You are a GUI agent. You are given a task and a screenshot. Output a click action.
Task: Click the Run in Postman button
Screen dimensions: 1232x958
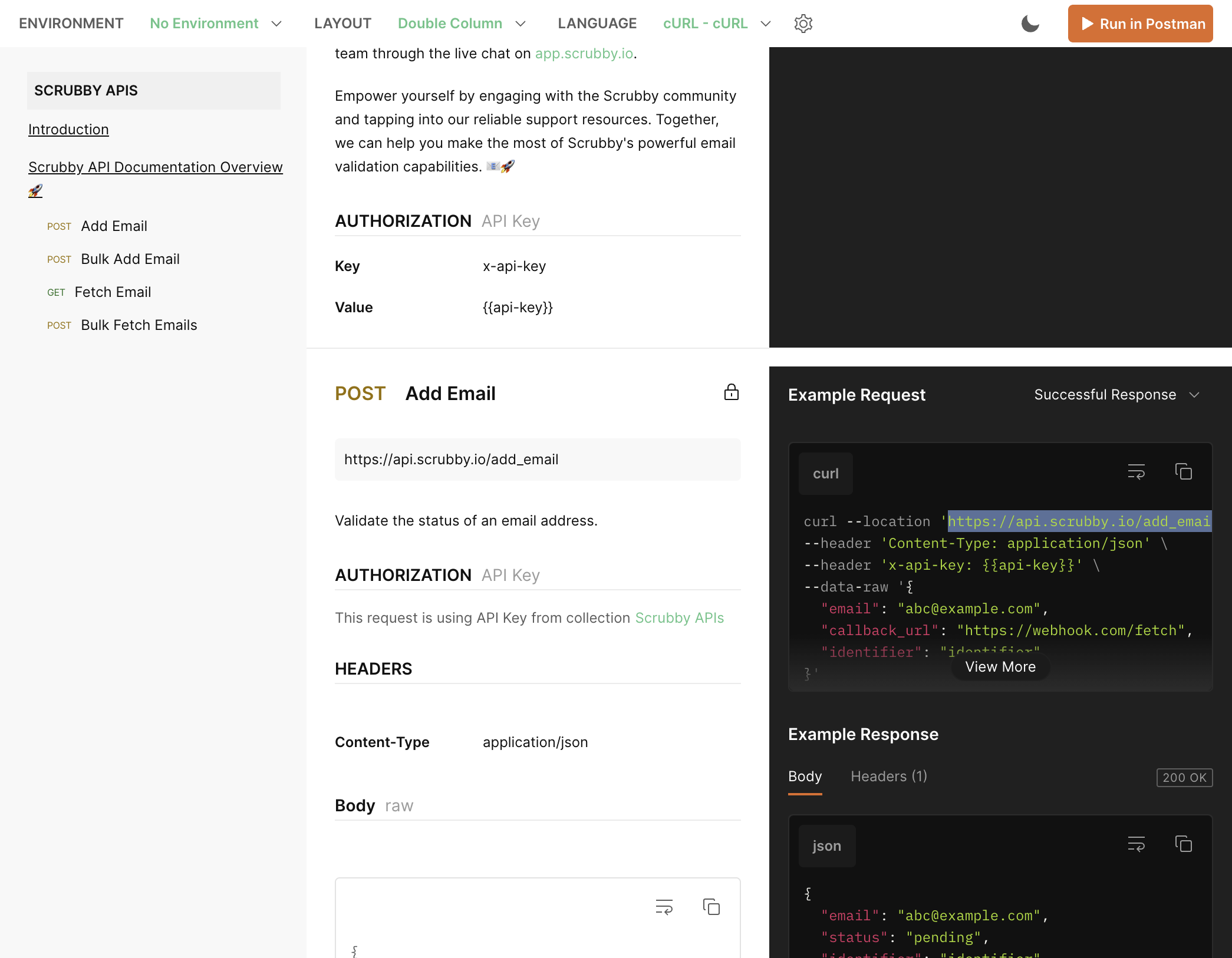tap(1140, 24)
